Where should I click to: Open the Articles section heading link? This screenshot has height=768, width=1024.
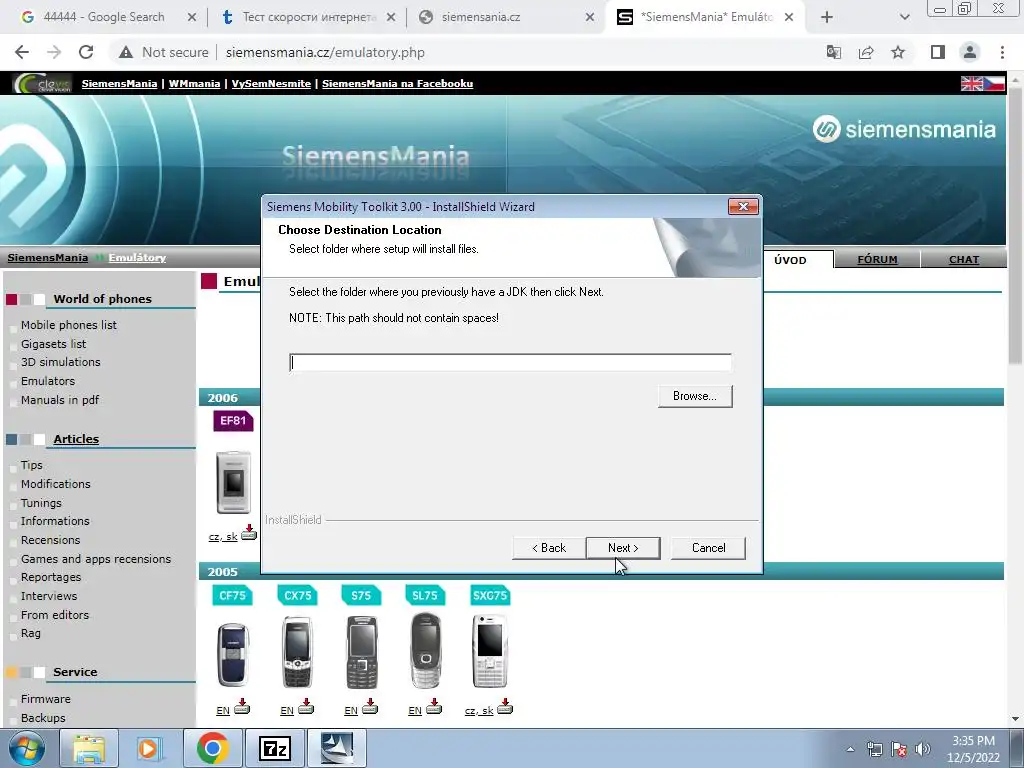76,440
